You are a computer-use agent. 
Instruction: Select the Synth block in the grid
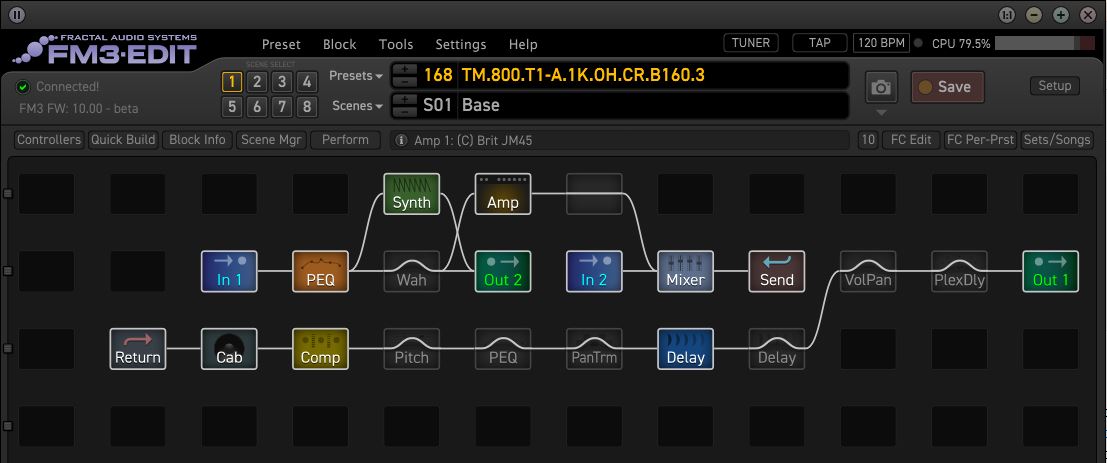(x=411, y=193)
